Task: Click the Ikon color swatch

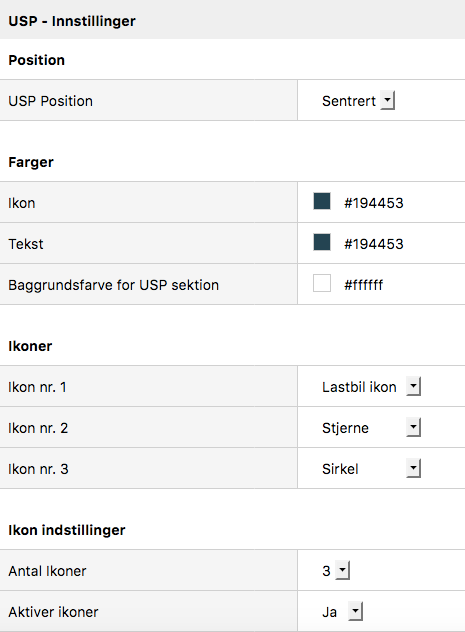Action: (322, 202)
